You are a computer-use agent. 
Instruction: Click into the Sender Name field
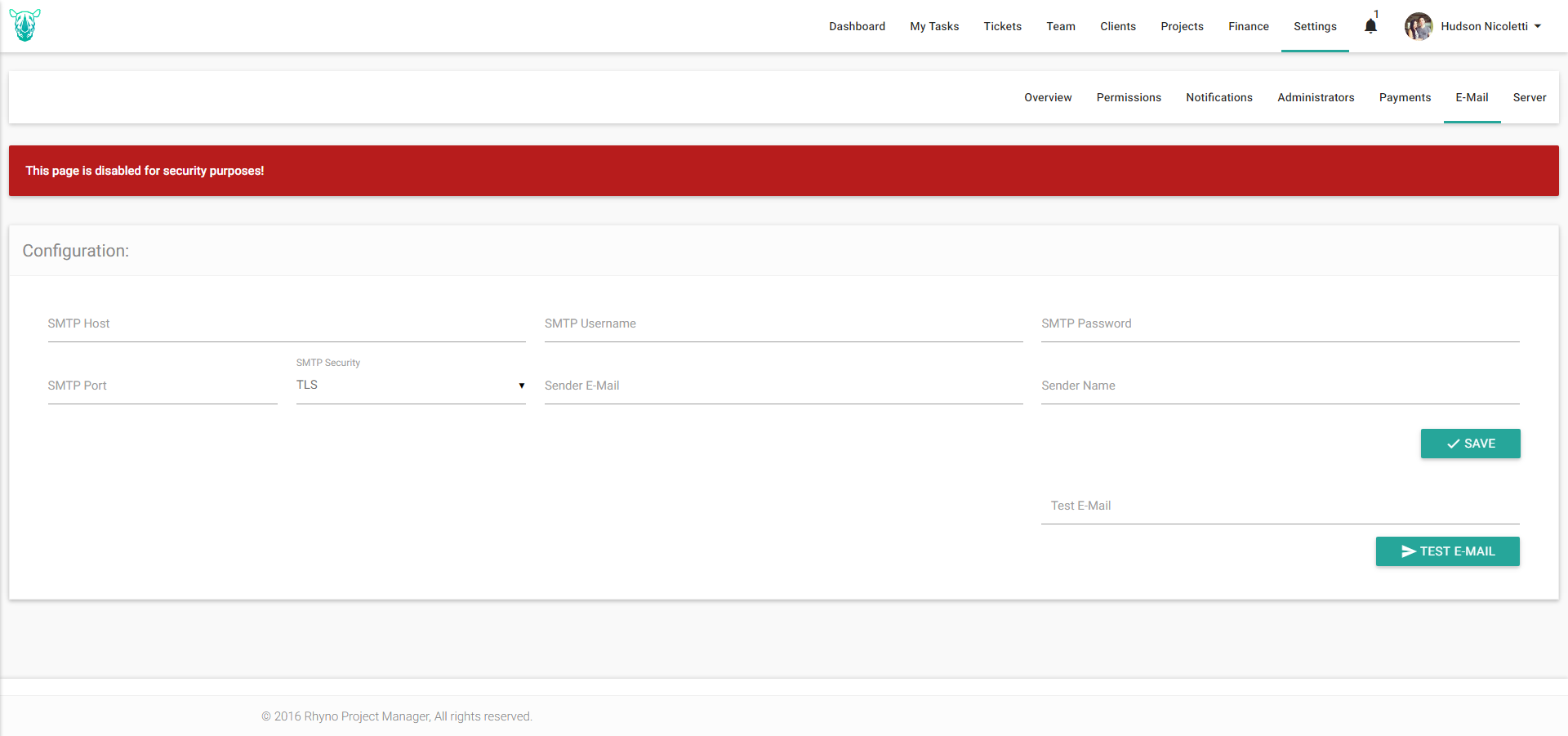tap(1280, 386)
